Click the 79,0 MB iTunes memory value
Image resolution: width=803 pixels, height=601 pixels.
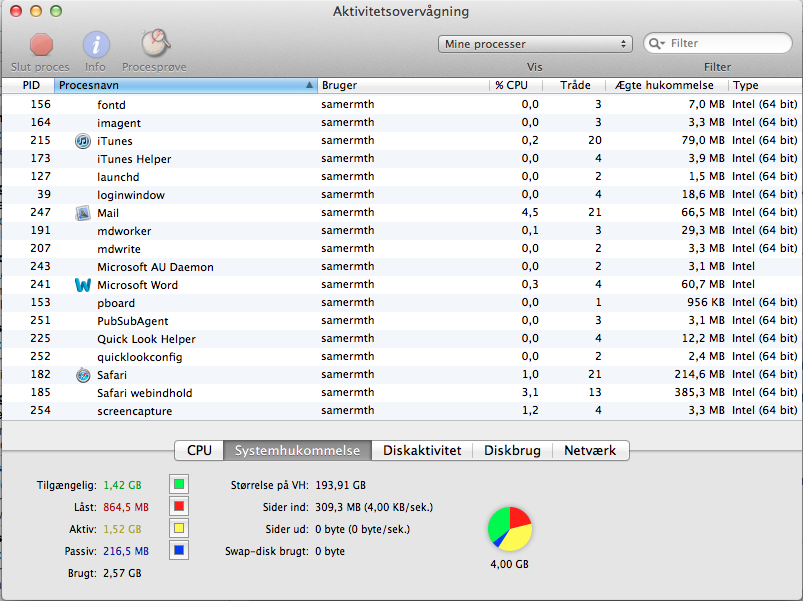point(703,140)
